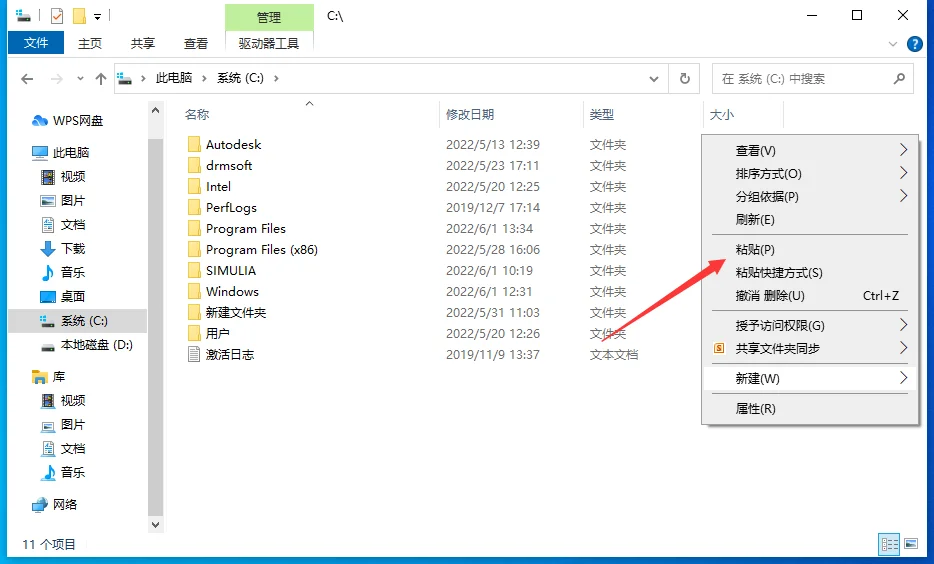Refresh the folder with the refresh icon
Image resolution: width=934 pixels, height=564 pixels.
[x=684, y=79]
